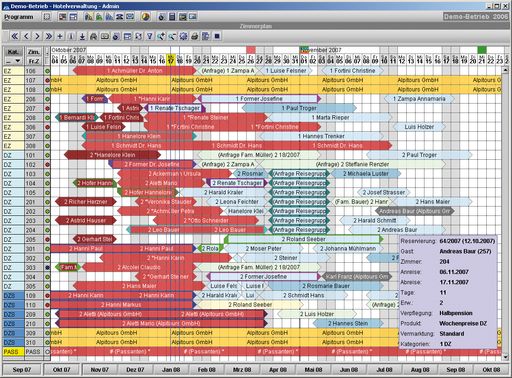Switch to Nov 07 month tab

(x=99, y=370)
